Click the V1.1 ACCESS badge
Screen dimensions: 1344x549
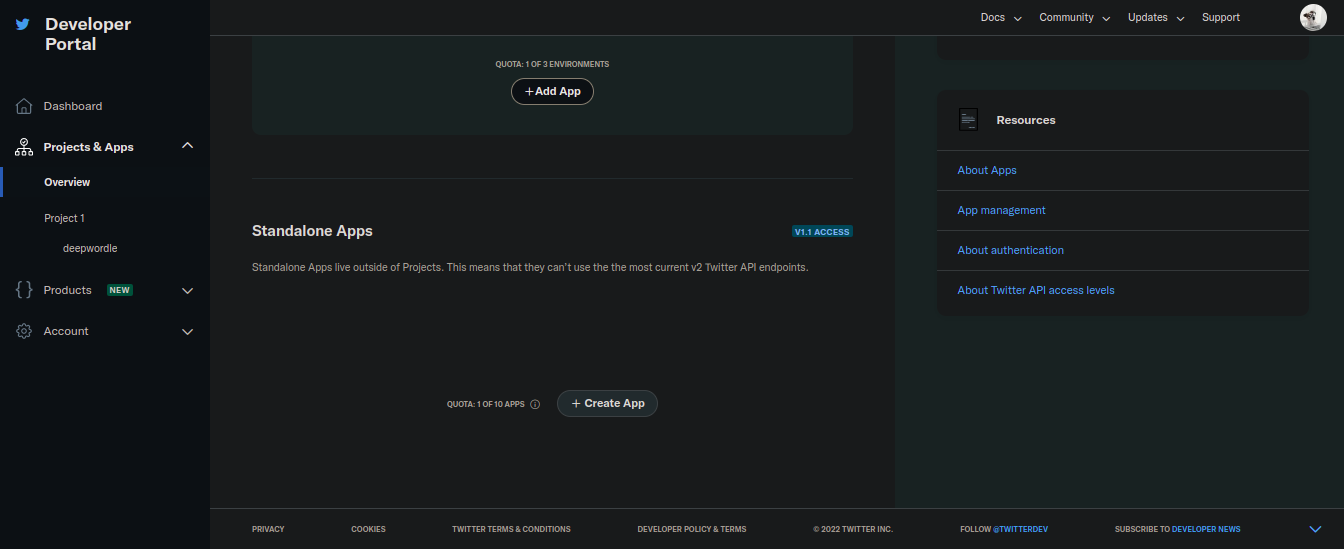[822, 232]
